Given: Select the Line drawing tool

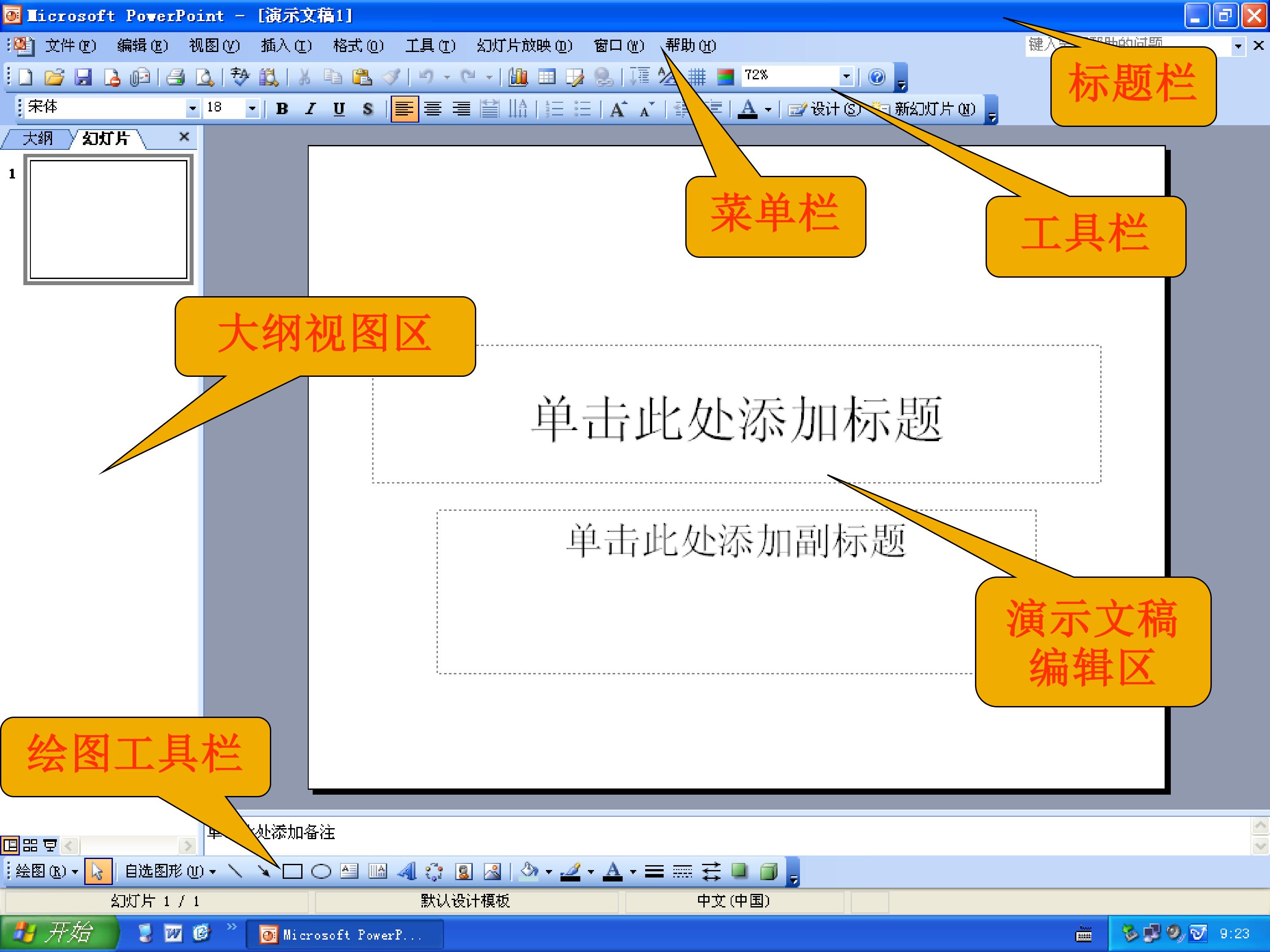Looking at the screenshot, I should (235, 871).
